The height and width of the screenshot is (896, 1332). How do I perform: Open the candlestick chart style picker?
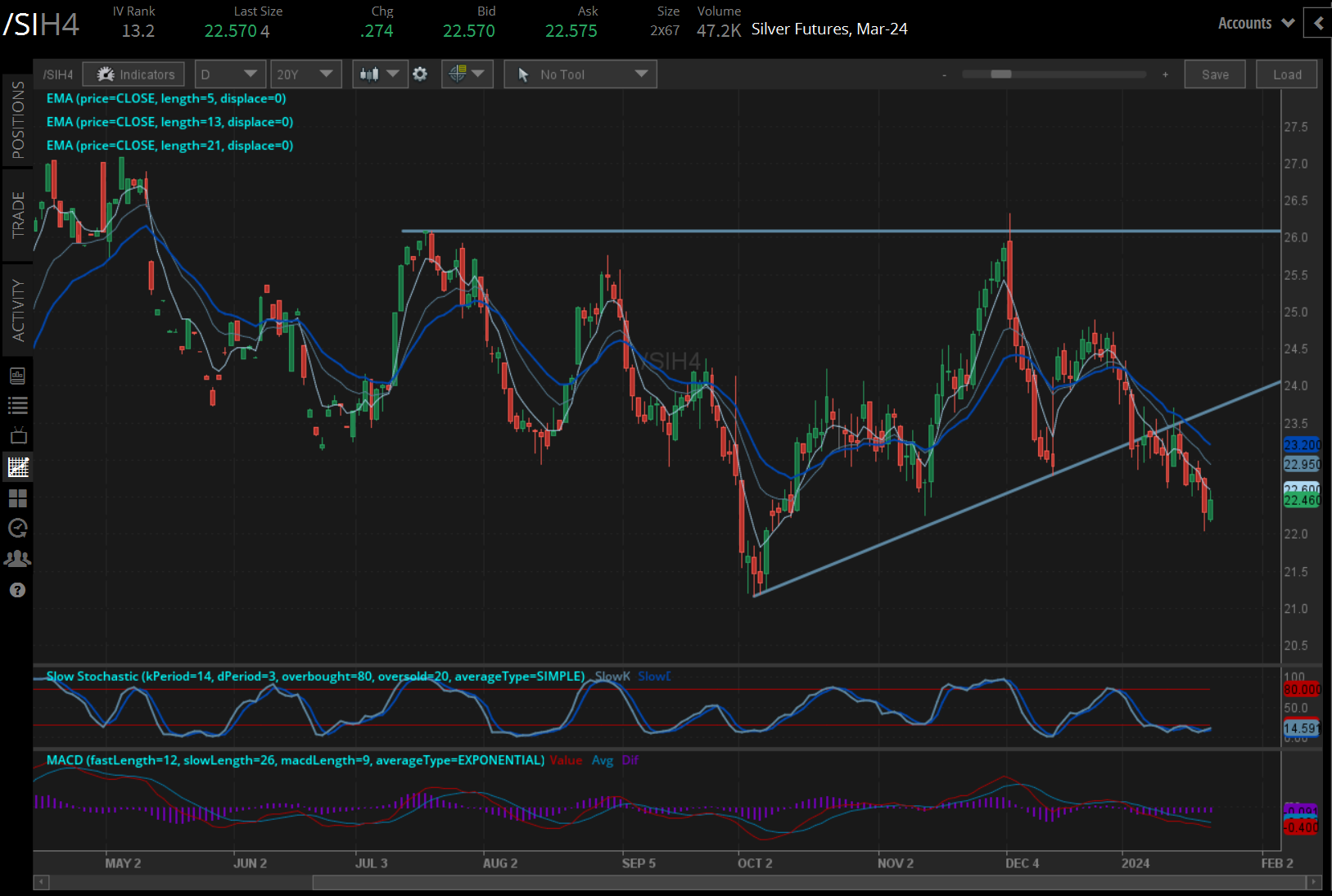pyautogui.click(x=380, y=74)
